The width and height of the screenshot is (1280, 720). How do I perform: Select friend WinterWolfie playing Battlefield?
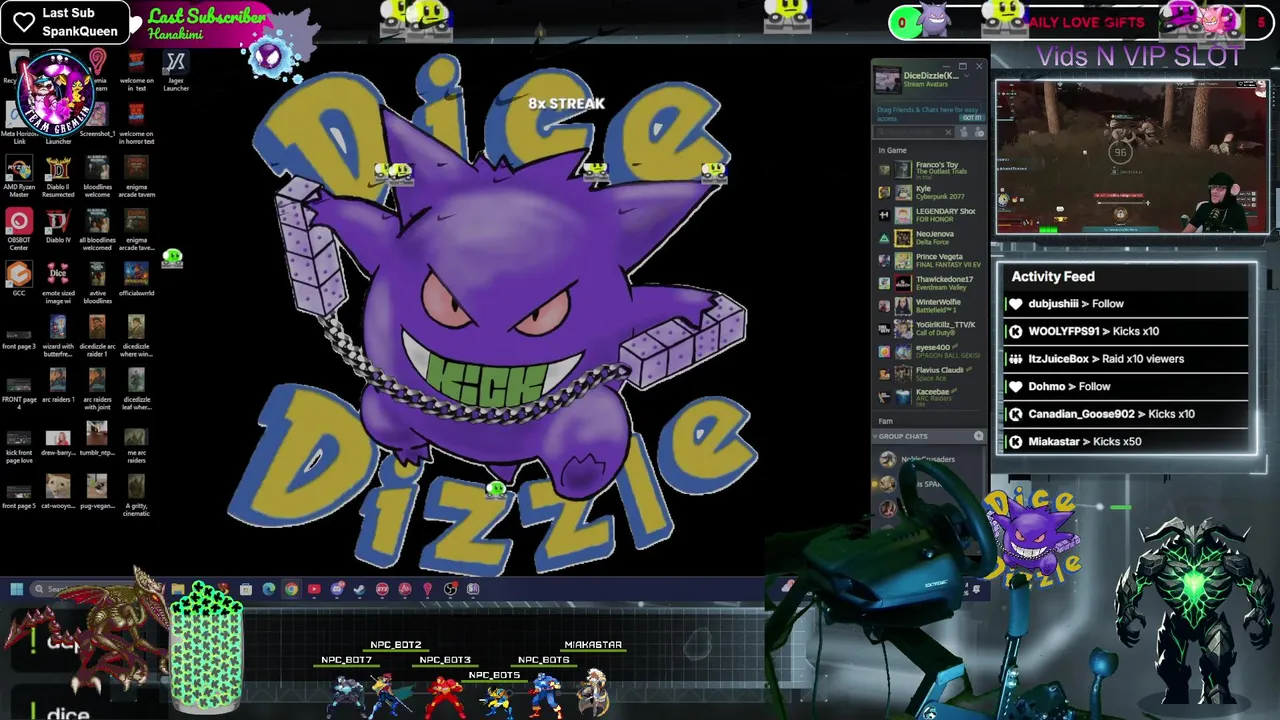[x=930, y=306]
